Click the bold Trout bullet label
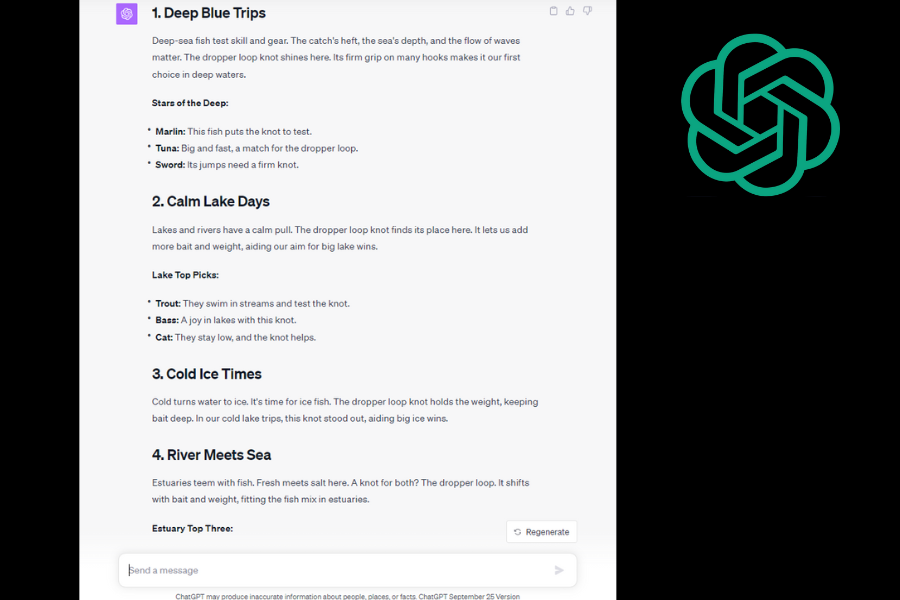The image size is (900, 600). point(168,304)
